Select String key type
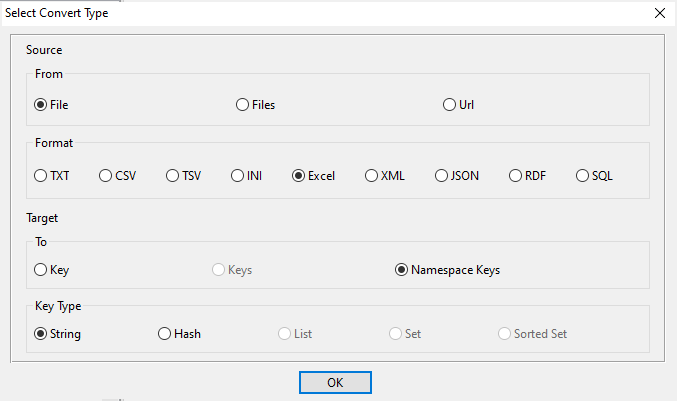Screen dimensions: 677x401 tap(41, 334)
